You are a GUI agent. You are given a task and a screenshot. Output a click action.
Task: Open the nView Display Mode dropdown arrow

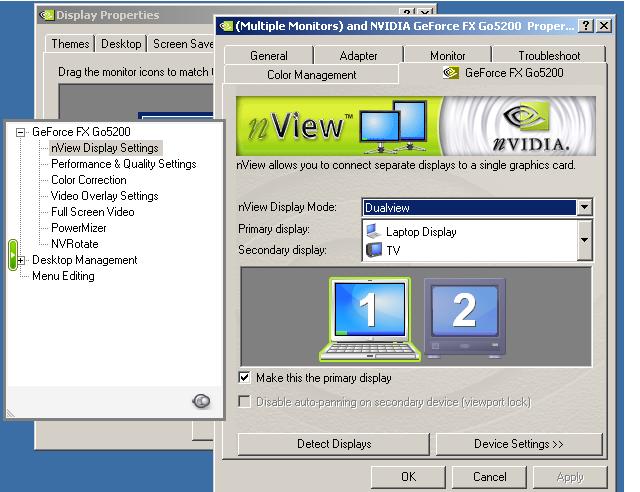pyautogui.click(x=584, y=207)
